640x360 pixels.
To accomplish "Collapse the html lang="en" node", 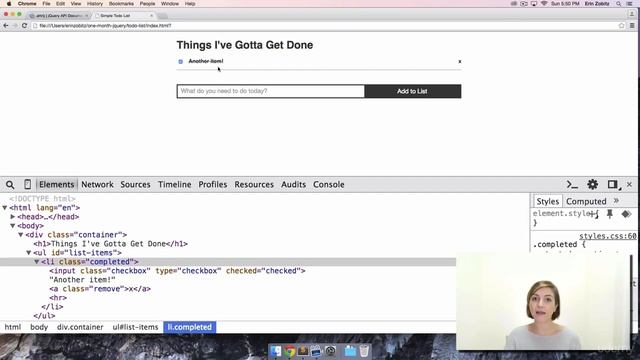I will [x=4, y=208].
